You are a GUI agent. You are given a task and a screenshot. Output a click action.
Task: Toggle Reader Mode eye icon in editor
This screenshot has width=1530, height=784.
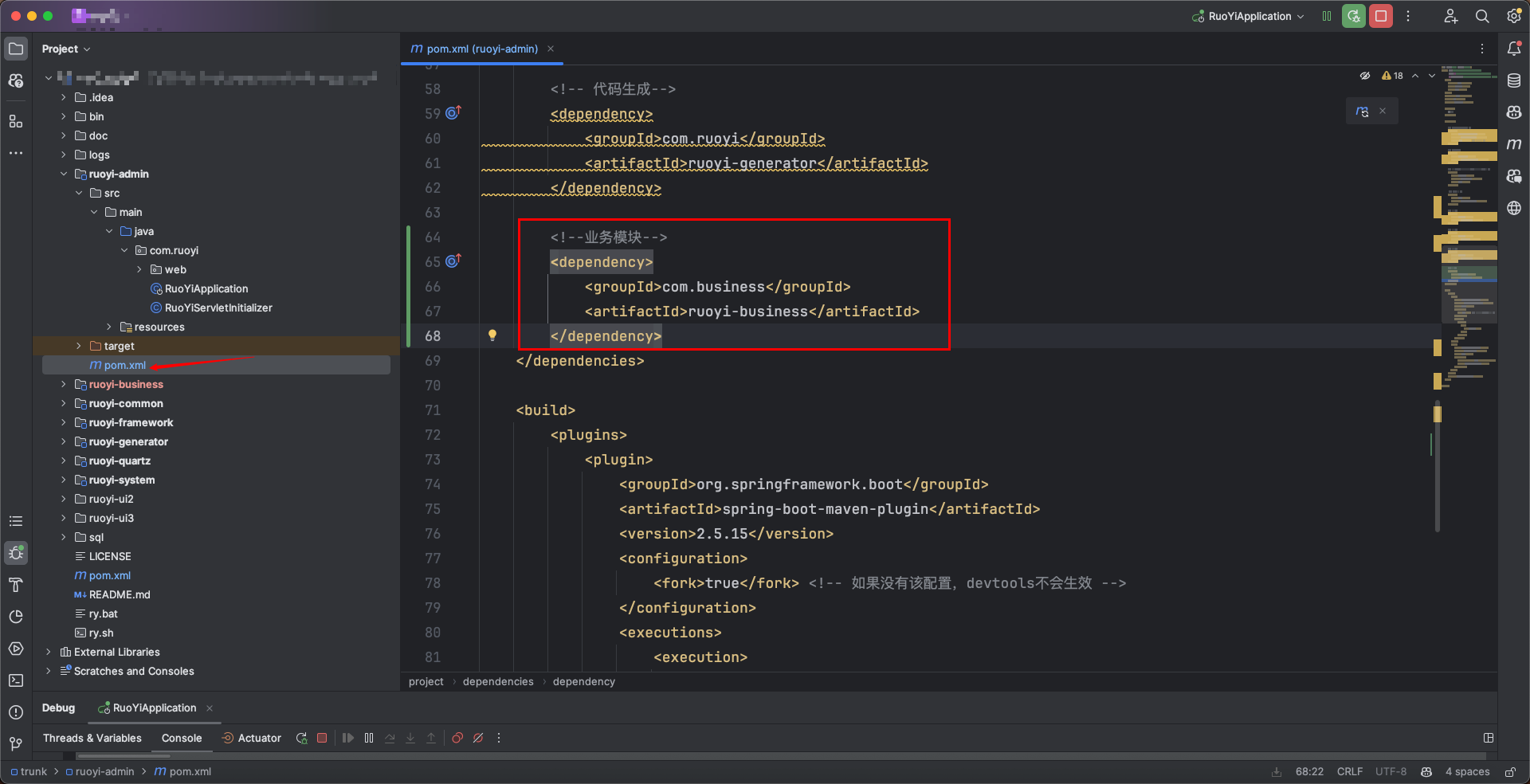tap(1365, 76)
